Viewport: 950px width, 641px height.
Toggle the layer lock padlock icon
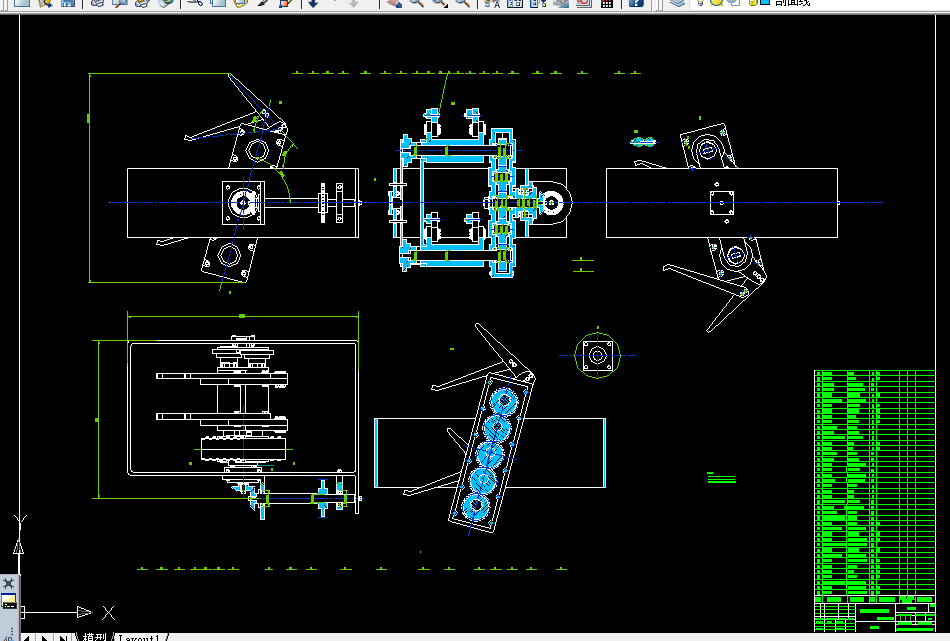tap(753, 2)
